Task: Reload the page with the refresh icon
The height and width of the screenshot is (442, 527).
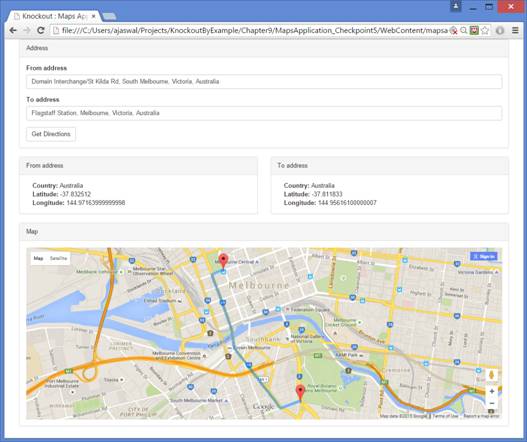Action: [41, 31]
